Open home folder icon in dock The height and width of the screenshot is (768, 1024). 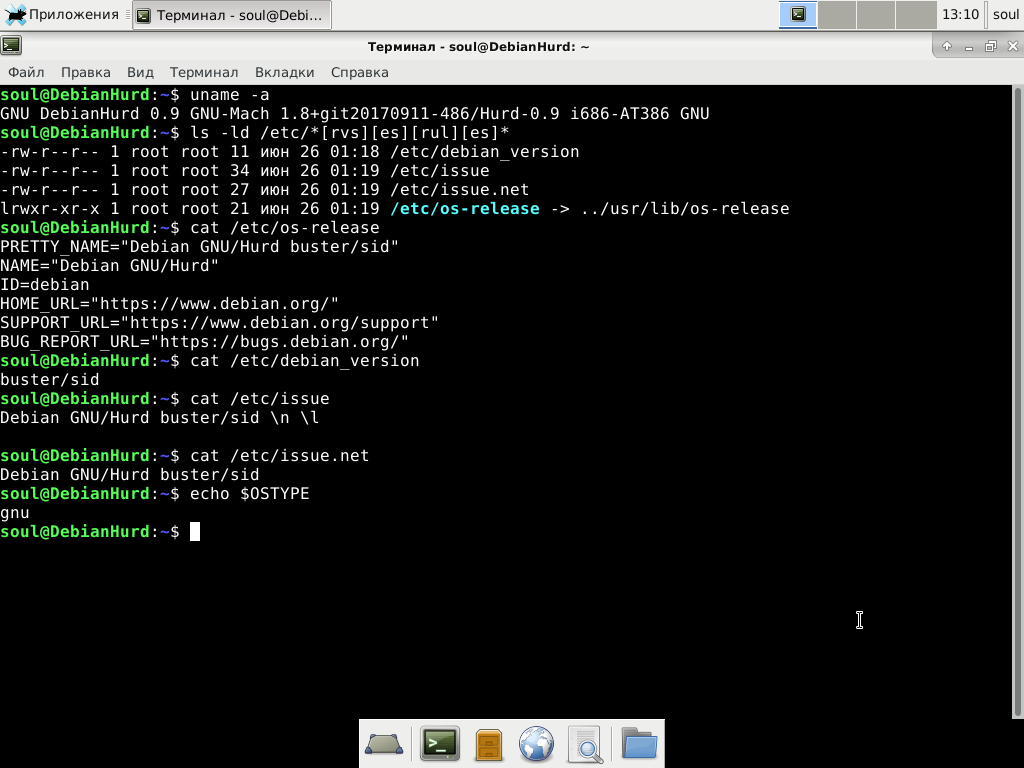[x=639, y=744]
